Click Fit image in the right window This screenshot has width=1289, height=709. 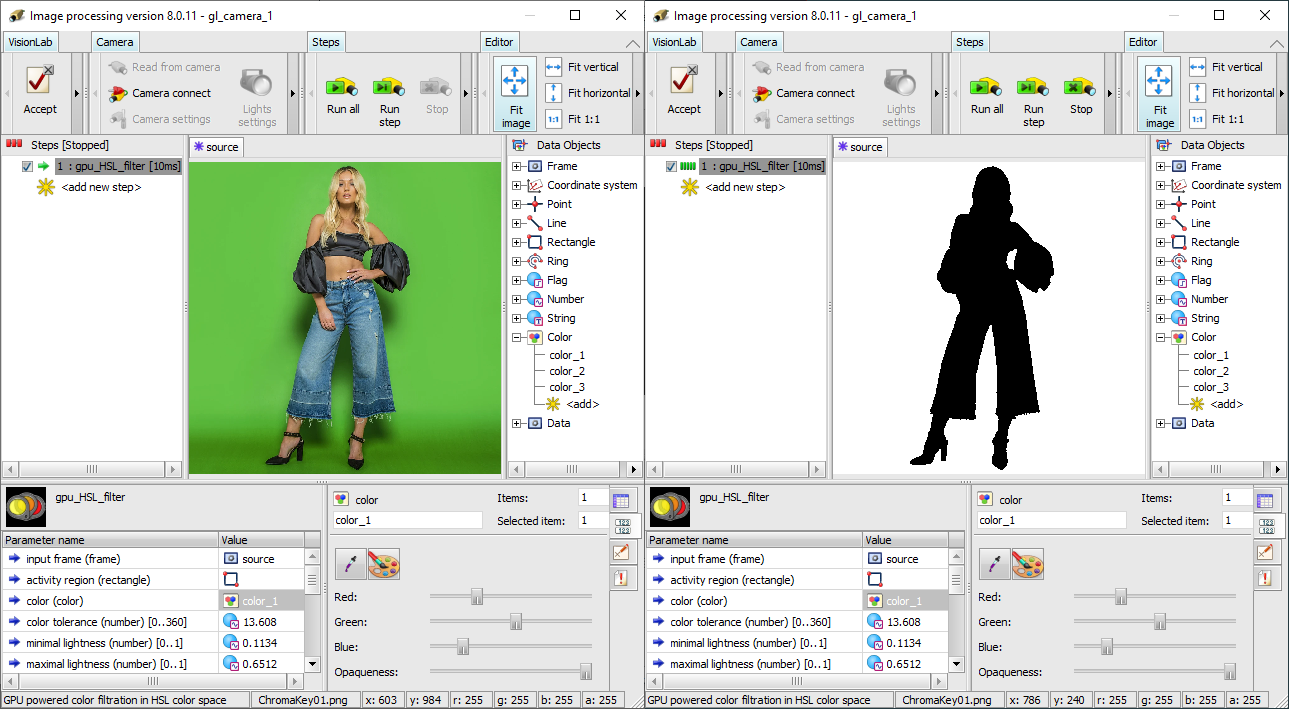[1159, 93]
